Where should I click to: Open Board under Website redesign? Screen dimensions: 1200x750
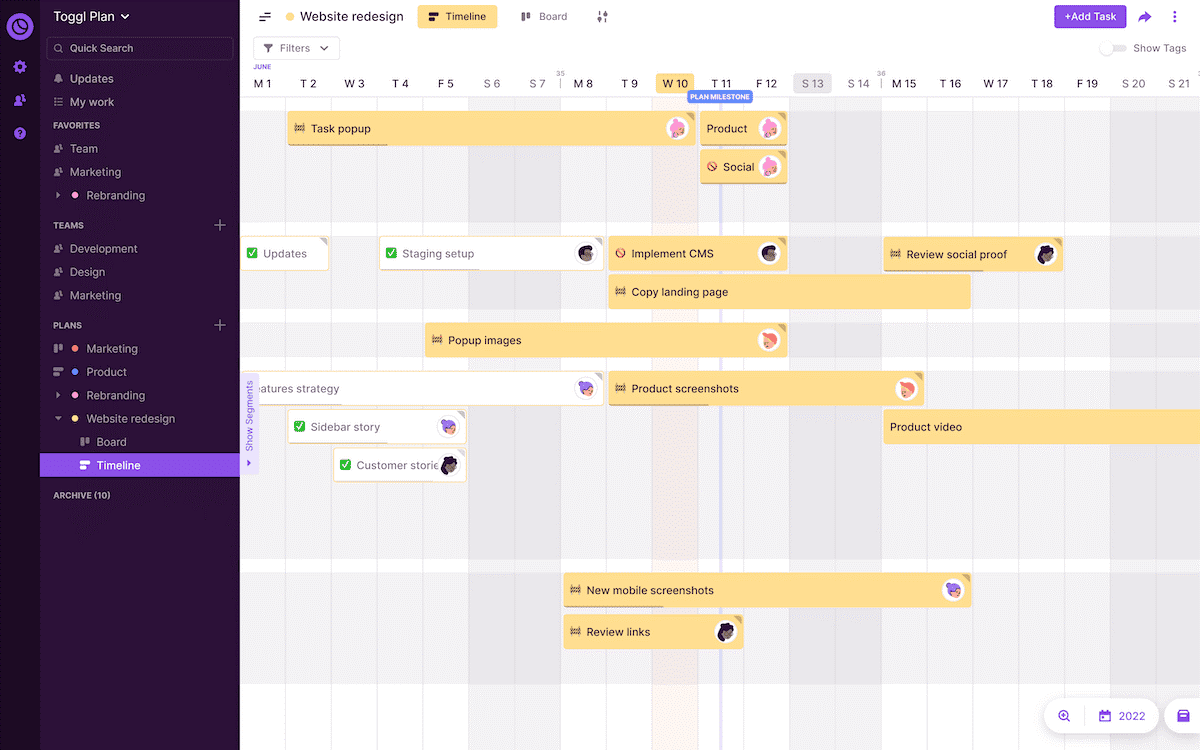pos(112,442)
